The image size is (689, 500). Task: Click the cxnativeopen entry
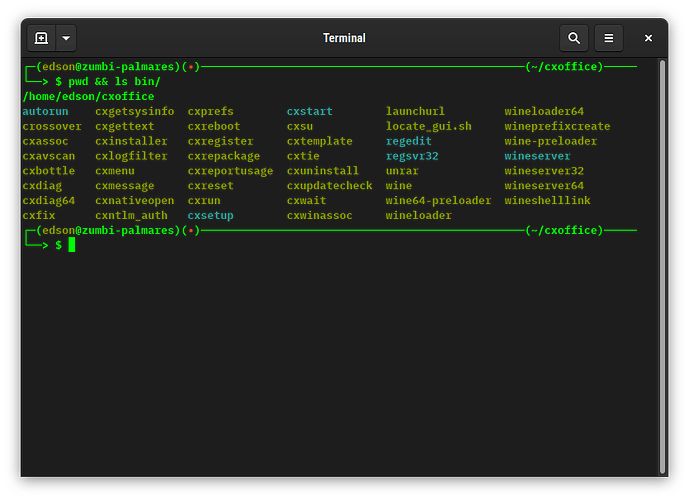134,200
